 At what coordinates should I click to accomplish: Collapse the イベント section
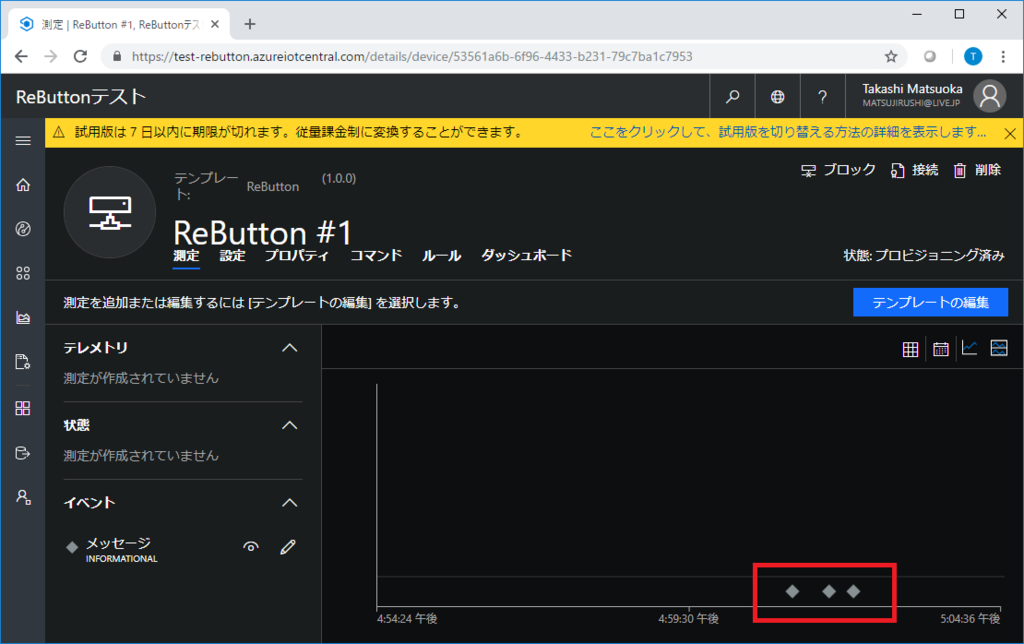coord(289,502)
